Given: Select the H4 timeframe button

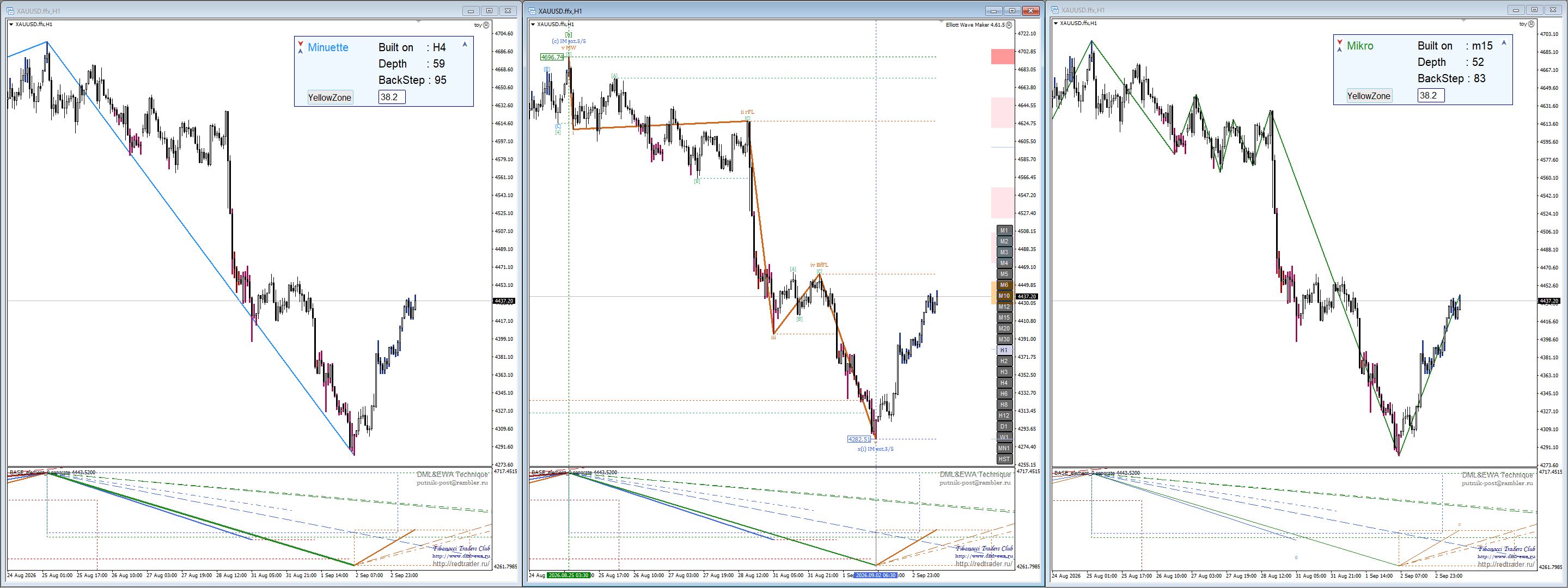Looking at the screenshot, I should tap(1004, 383).
